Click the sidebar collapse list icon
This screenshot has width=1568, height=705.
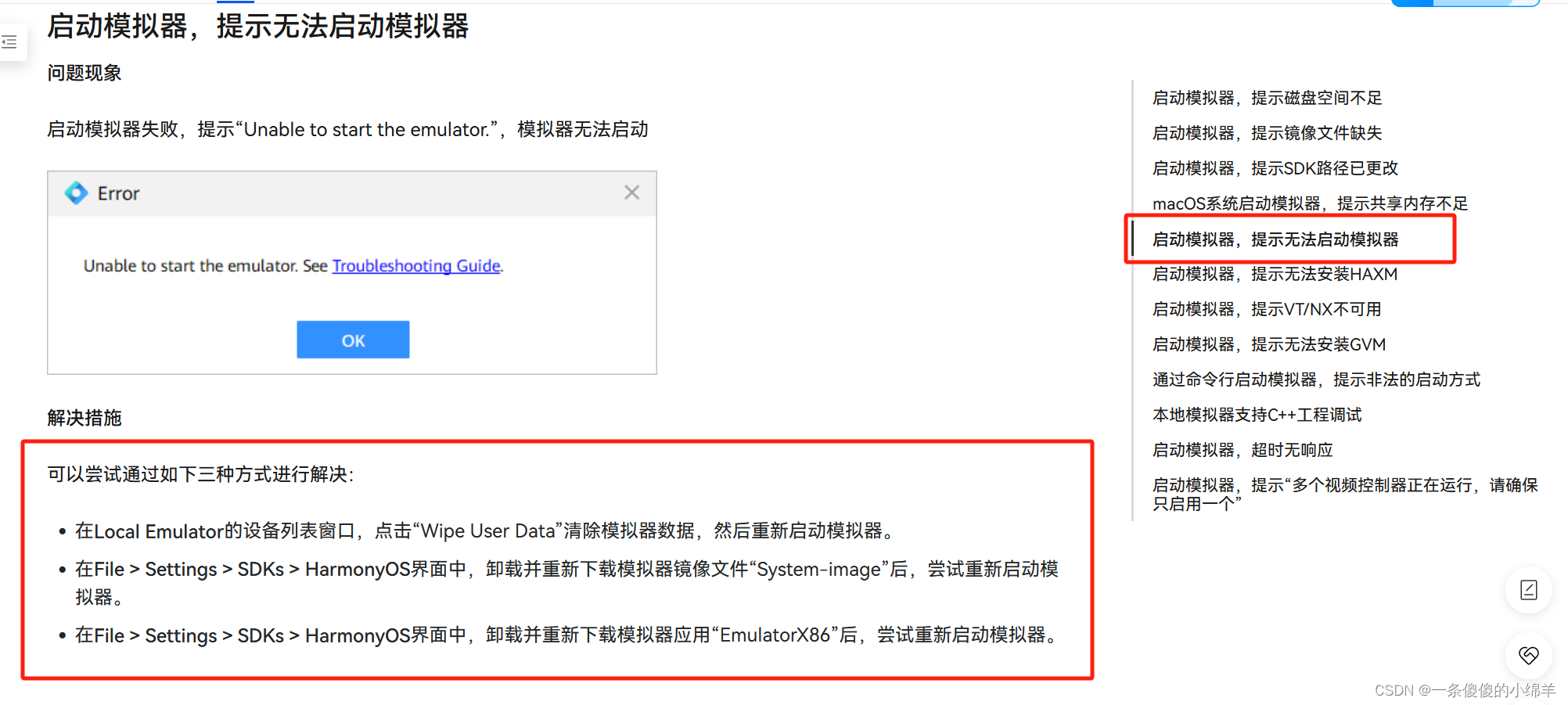tap(10, 41)
